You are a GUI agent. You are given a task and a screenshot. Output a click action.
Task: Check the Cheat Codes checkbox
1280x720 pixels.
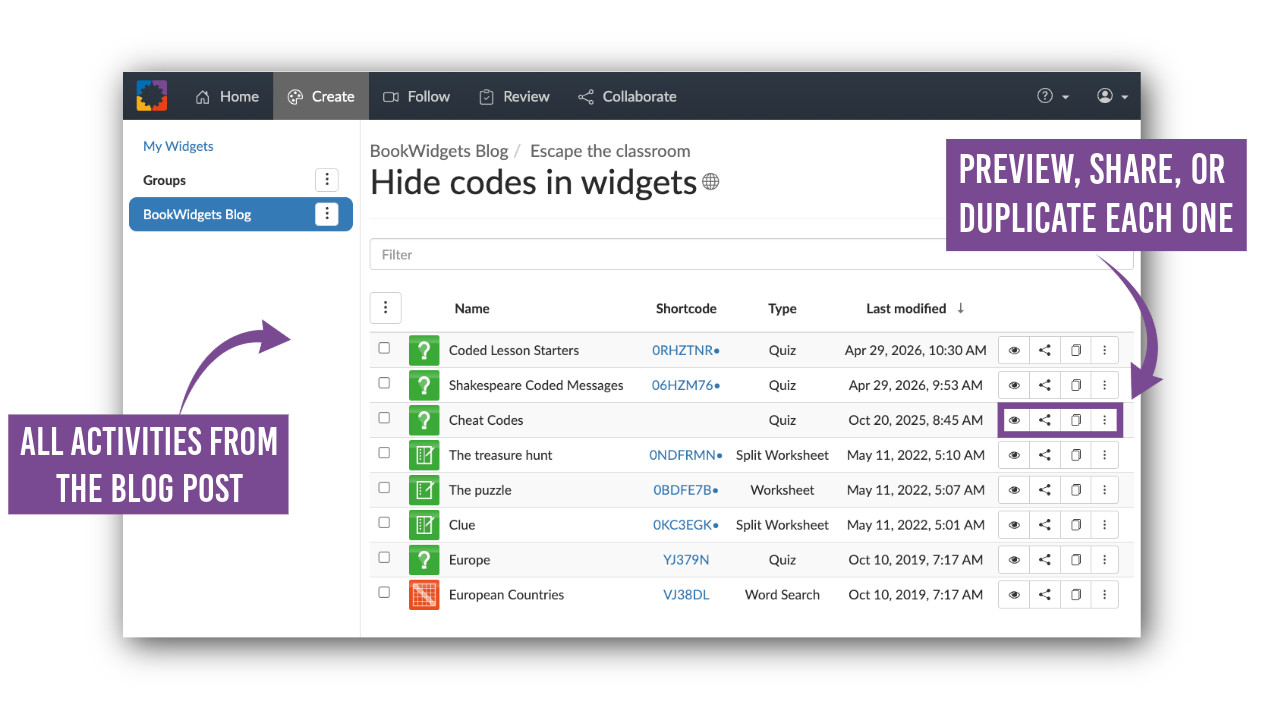pos(384,418)
